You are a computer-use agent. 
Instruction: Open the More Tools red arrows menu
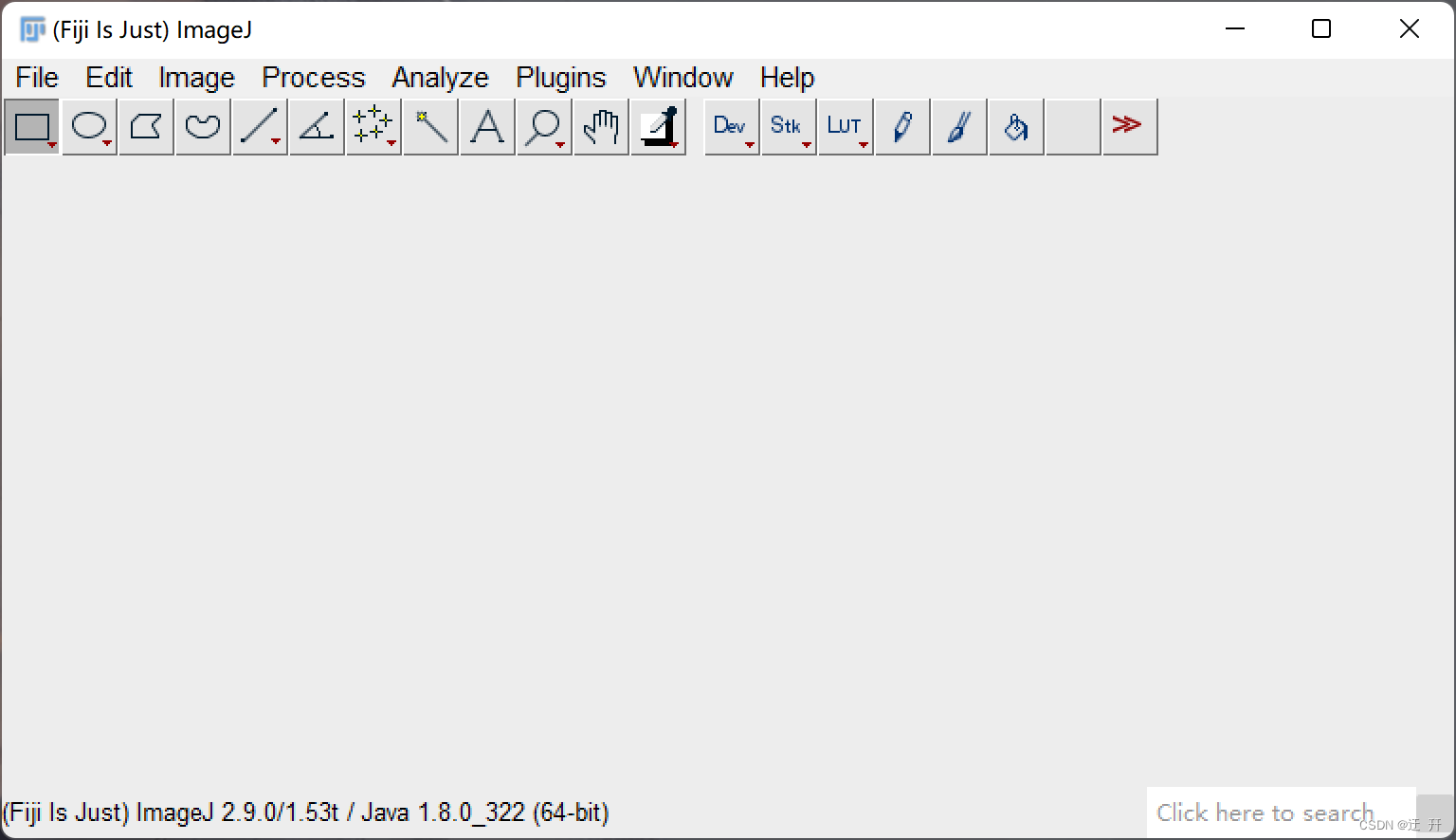coord(1130,126)
